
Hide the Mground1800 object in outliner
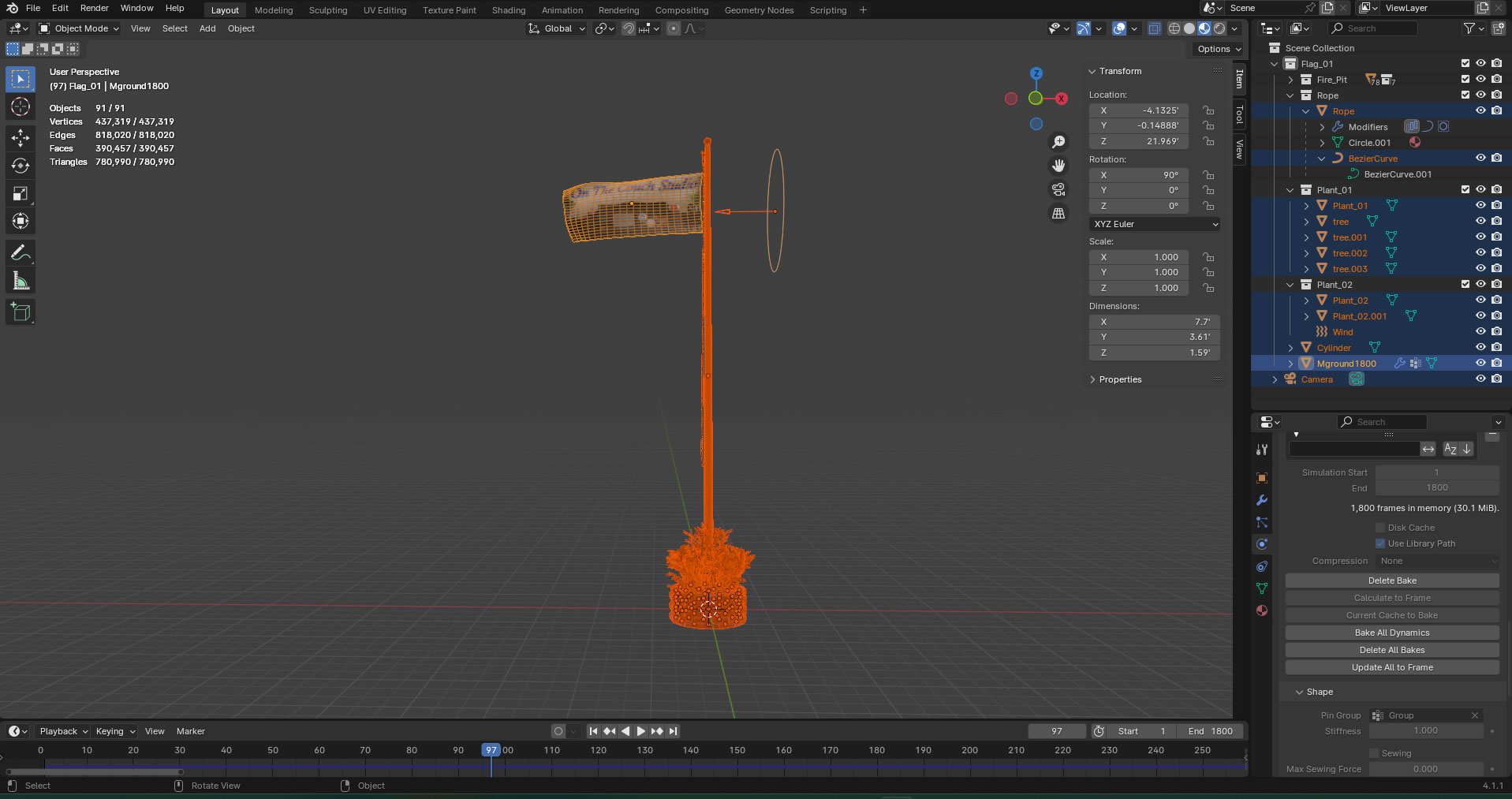coord(1480,364)
